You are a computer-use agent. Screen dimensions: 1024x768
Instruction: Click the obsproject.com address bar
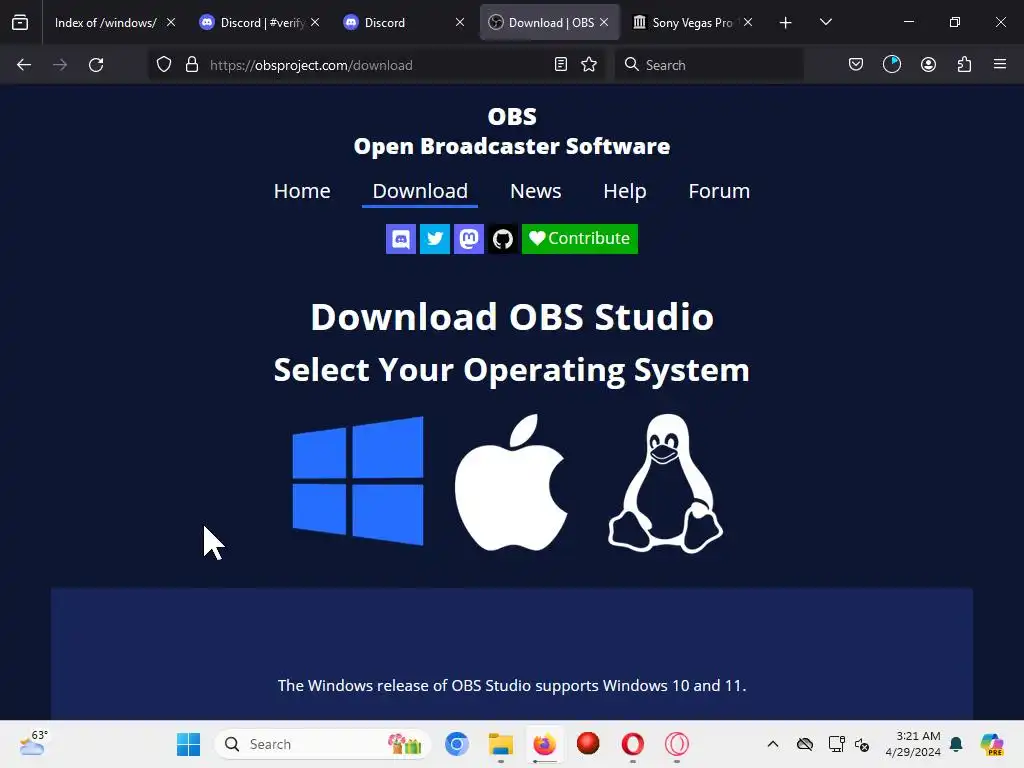pyautogui.click(x=376, y=65)
